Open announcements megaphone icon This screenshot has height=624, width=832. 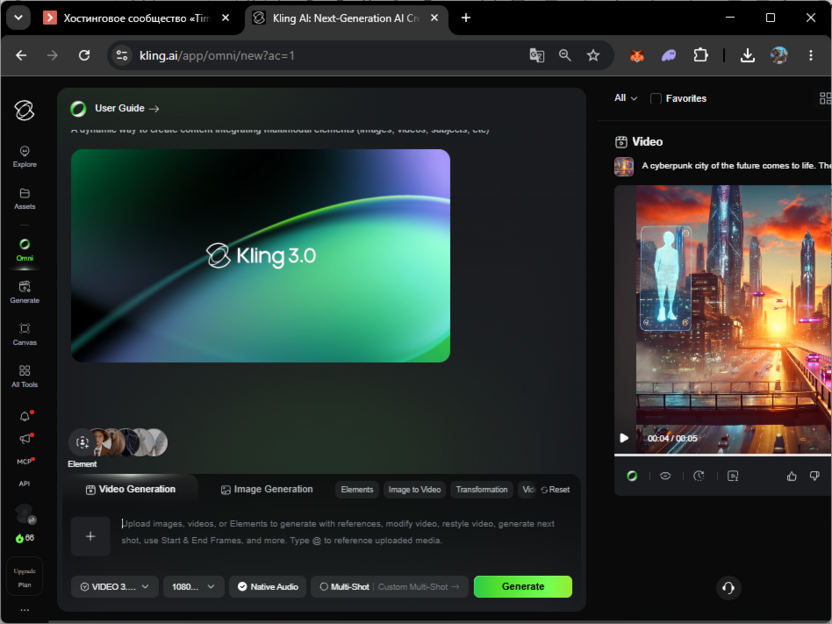click(25, 439)
